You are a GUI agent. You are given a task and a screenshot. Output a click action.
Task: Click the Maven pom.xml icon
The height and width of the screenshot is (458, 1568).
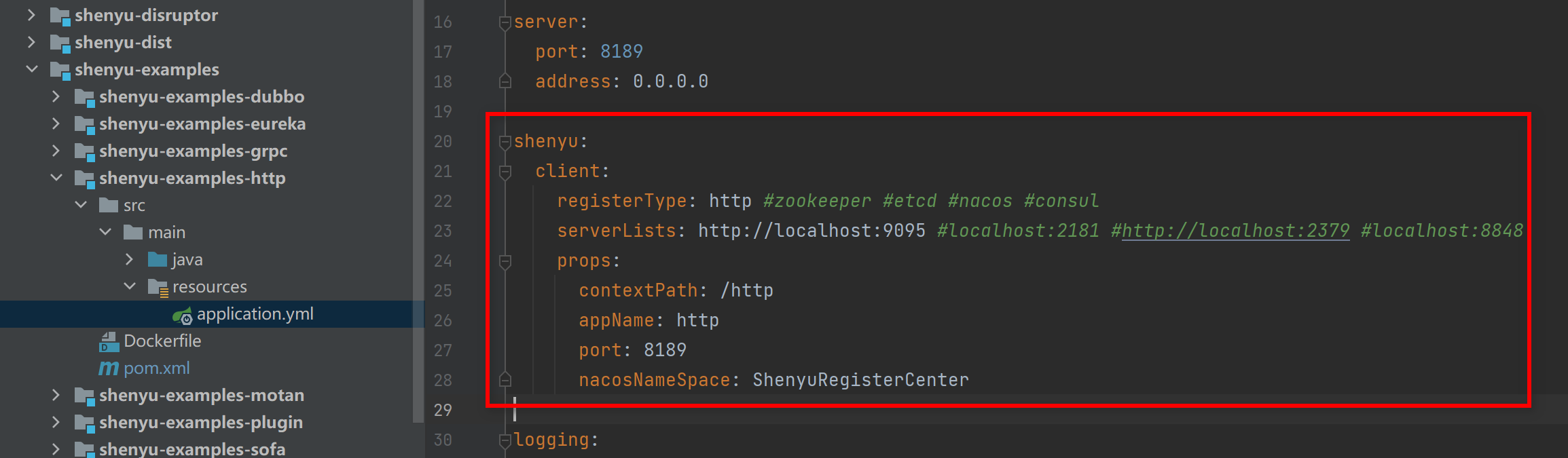pyautogui.click(x=109, y=368)
